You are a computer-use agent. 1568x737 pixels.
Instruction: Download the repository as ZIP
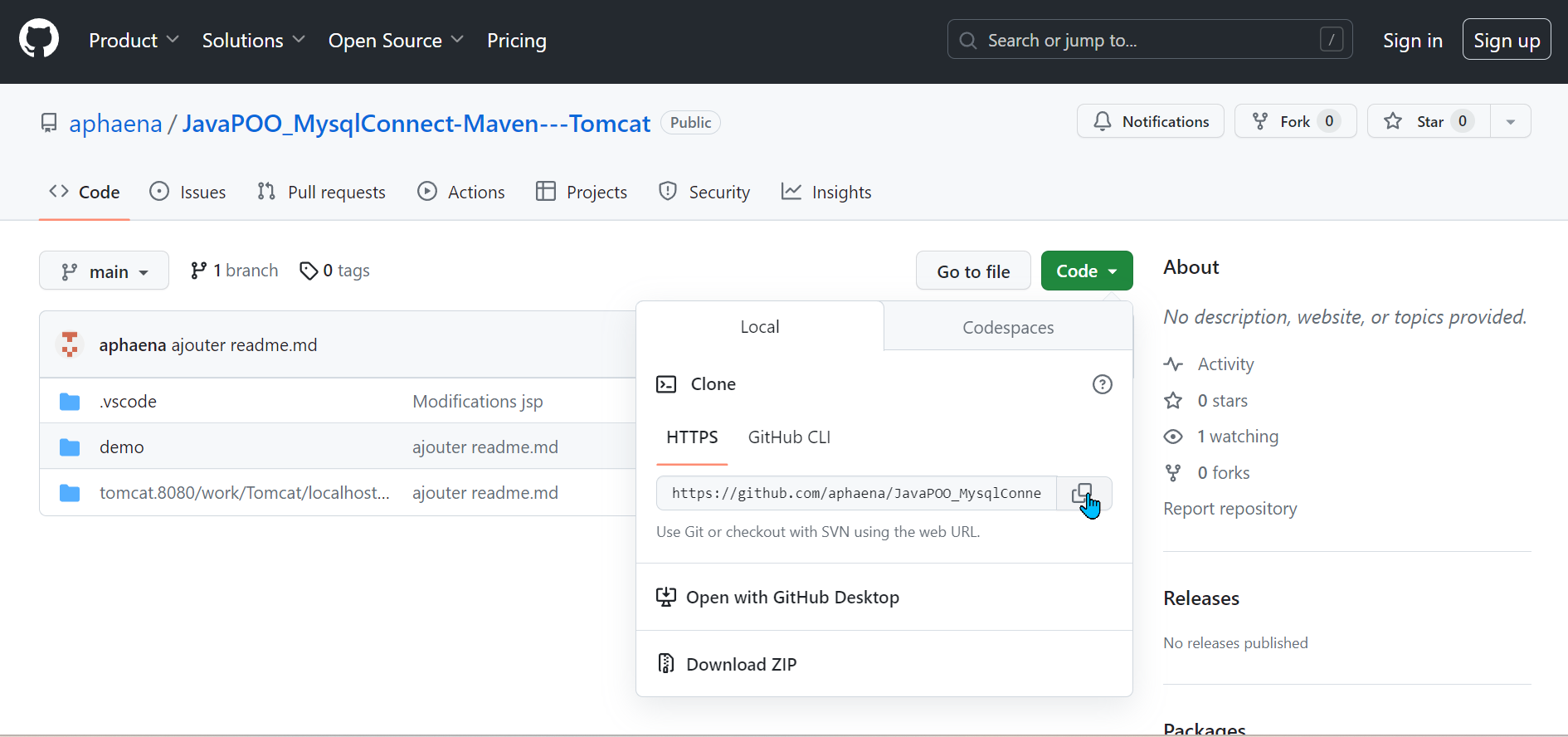click(x=741, y=664)
